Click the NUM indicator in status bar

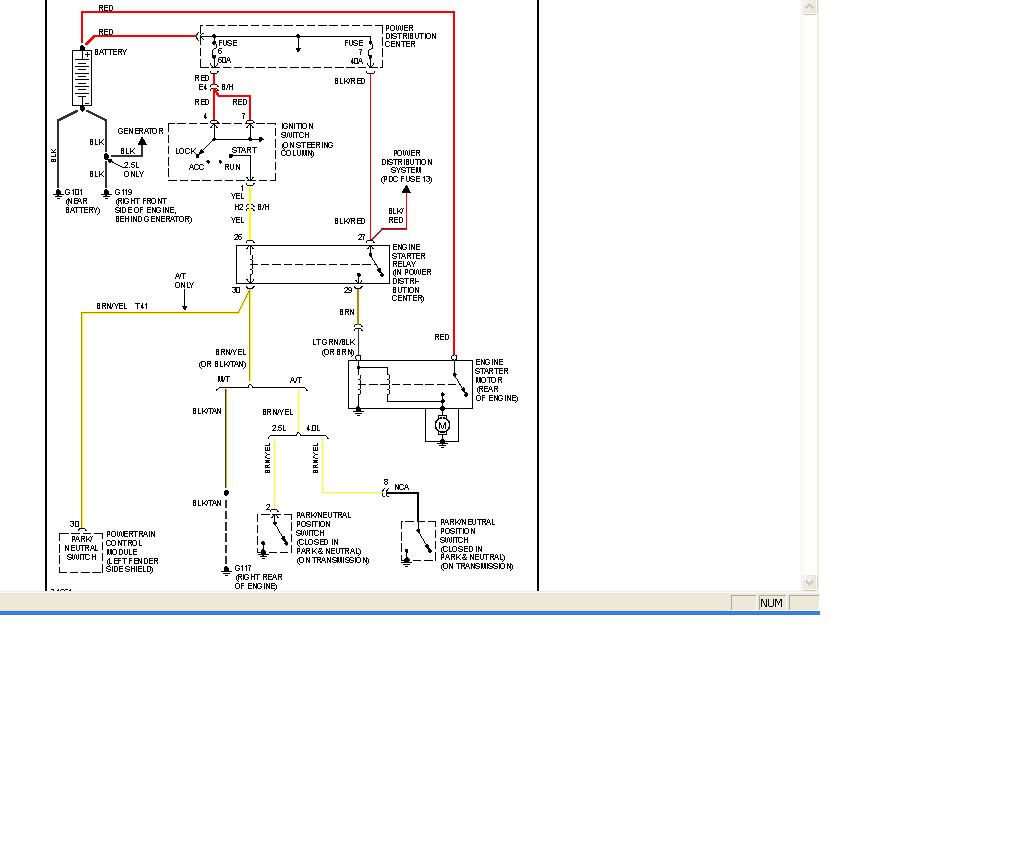pos(771,603)
